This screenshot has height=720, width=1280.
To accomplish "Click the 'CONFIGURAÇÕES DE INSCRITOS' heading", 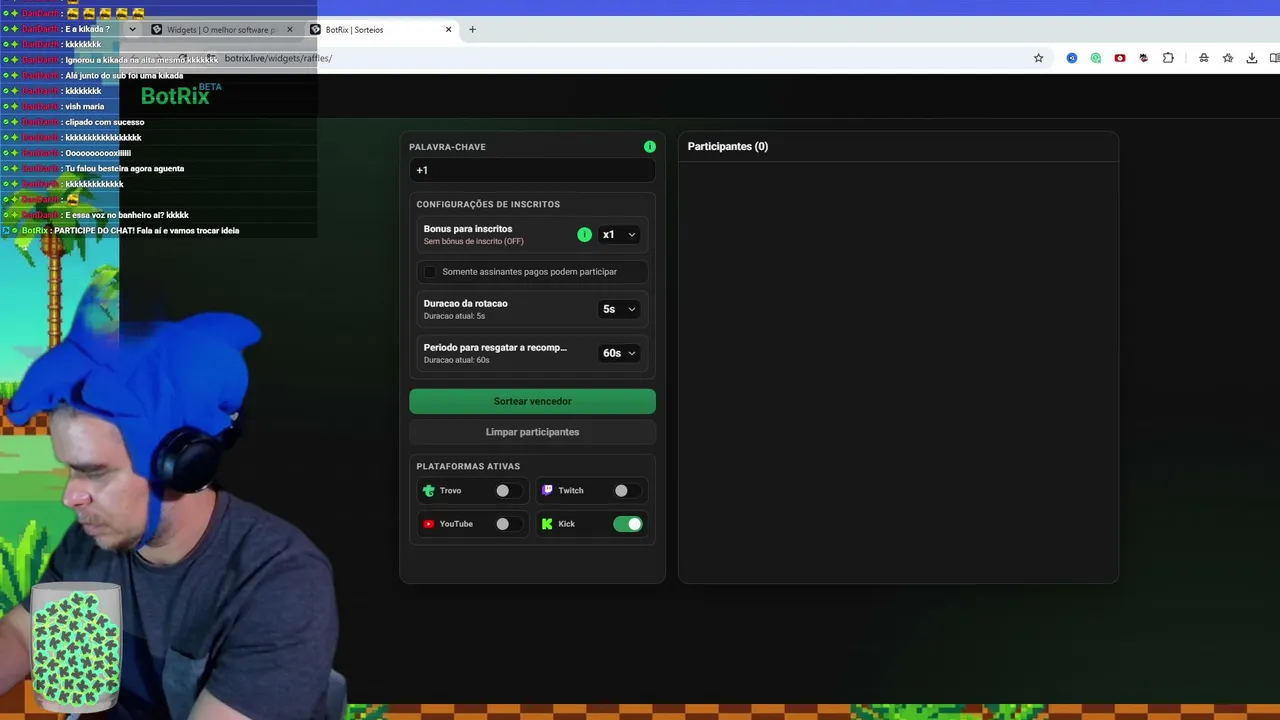I will (x=488, y=204).
